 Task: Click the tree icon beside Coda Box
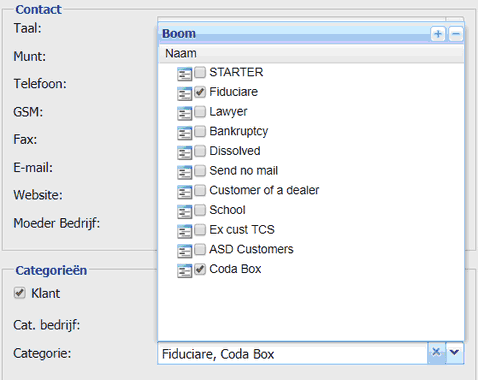point(184,271)
